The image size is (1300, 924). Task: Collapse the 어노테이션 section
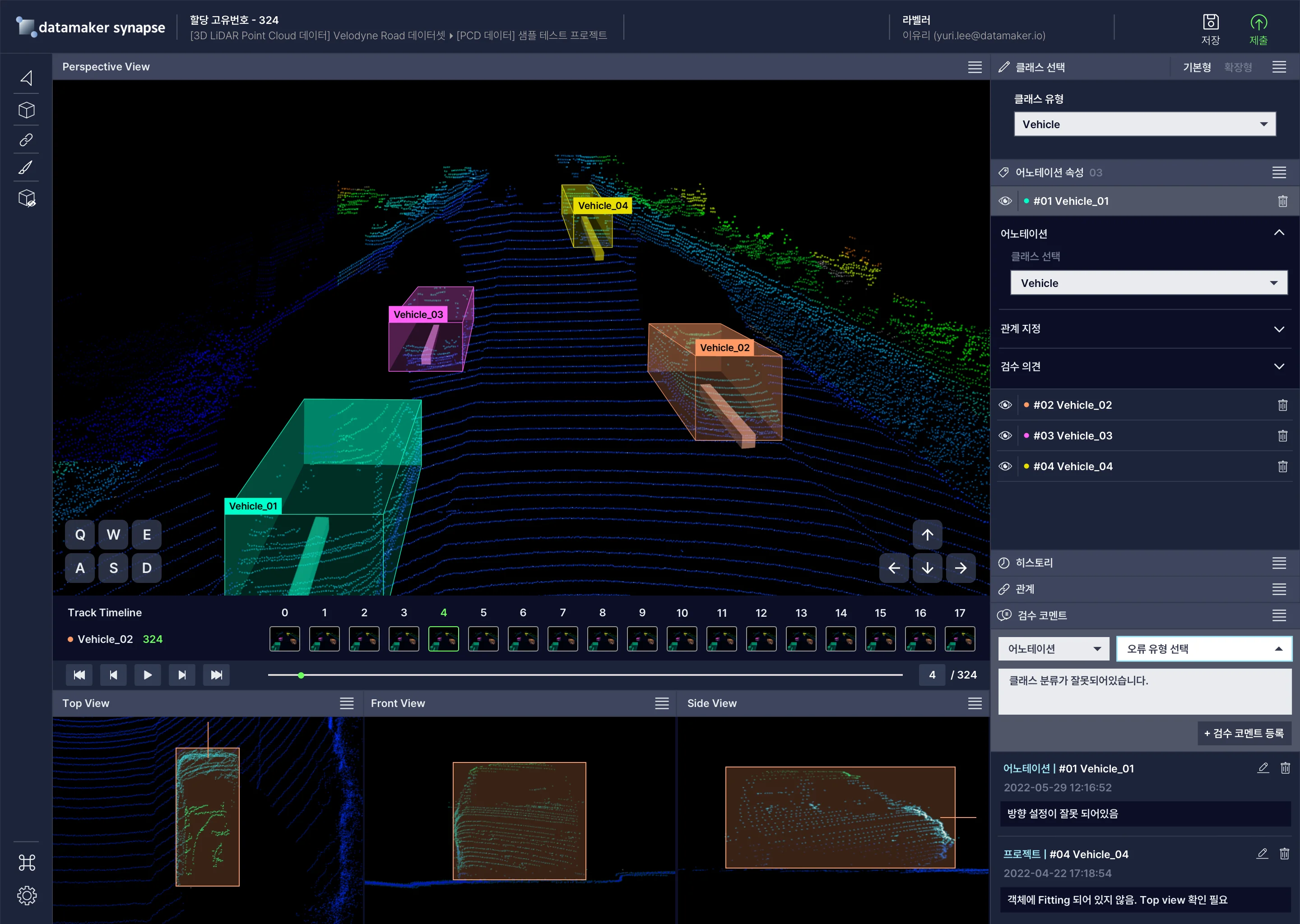coord(1278,233)
